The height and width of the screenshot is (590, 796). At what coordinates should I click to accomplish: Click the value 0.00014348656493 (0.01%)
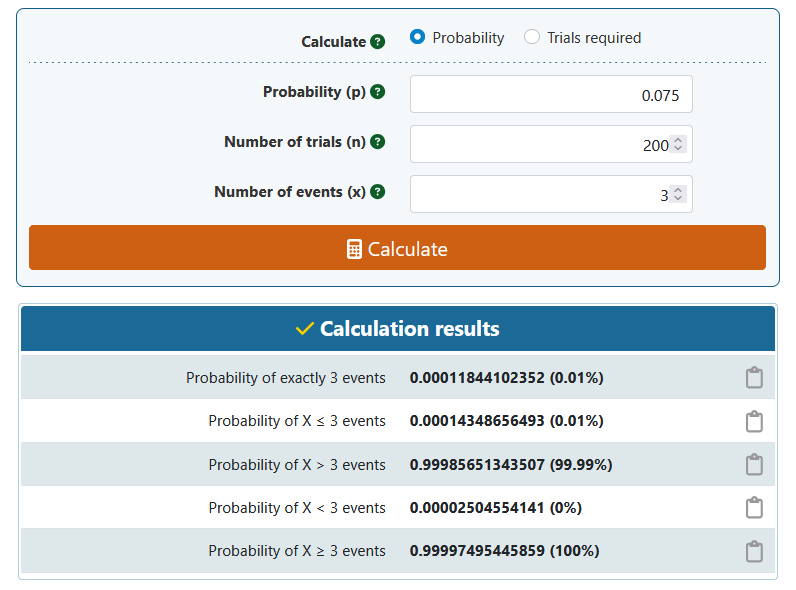point(506,421)
